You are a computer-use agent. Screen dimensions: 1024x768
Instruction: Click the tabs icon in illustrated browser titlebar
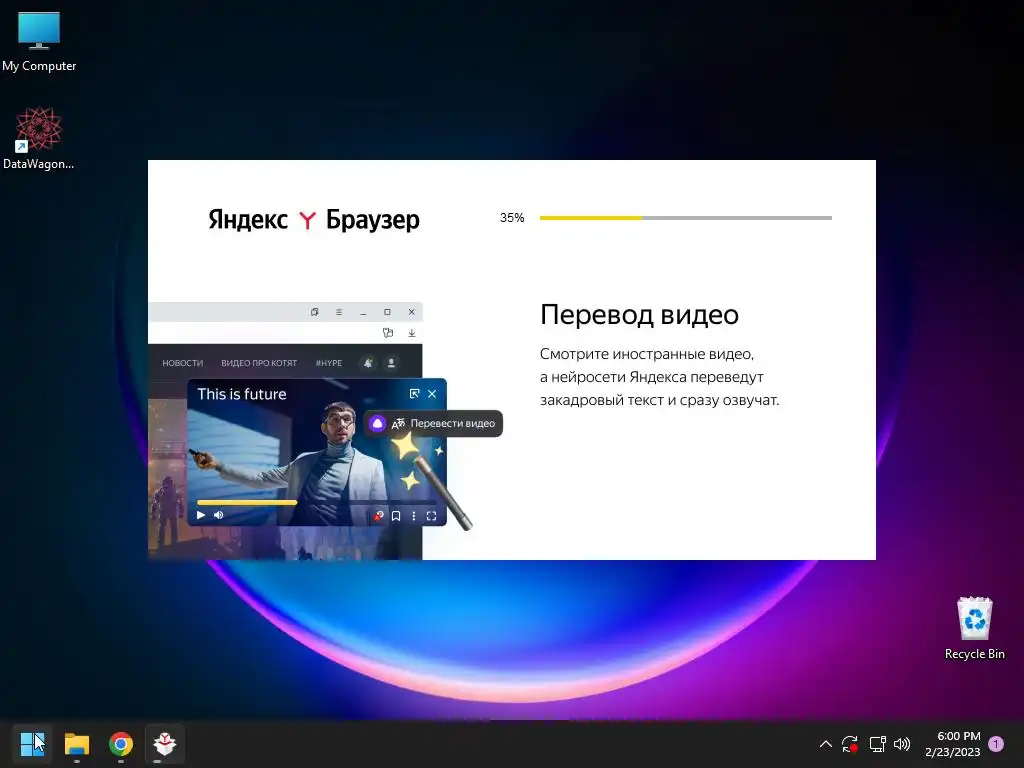315,312
